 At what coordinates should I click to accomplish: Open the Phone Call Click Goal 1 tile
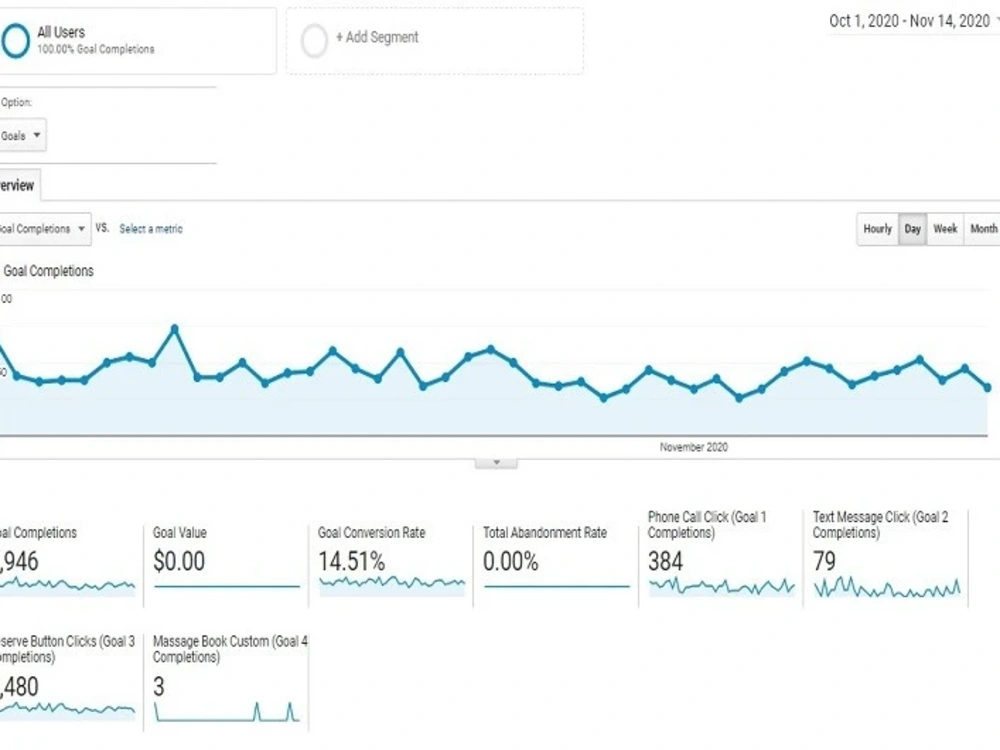point(721,556)
